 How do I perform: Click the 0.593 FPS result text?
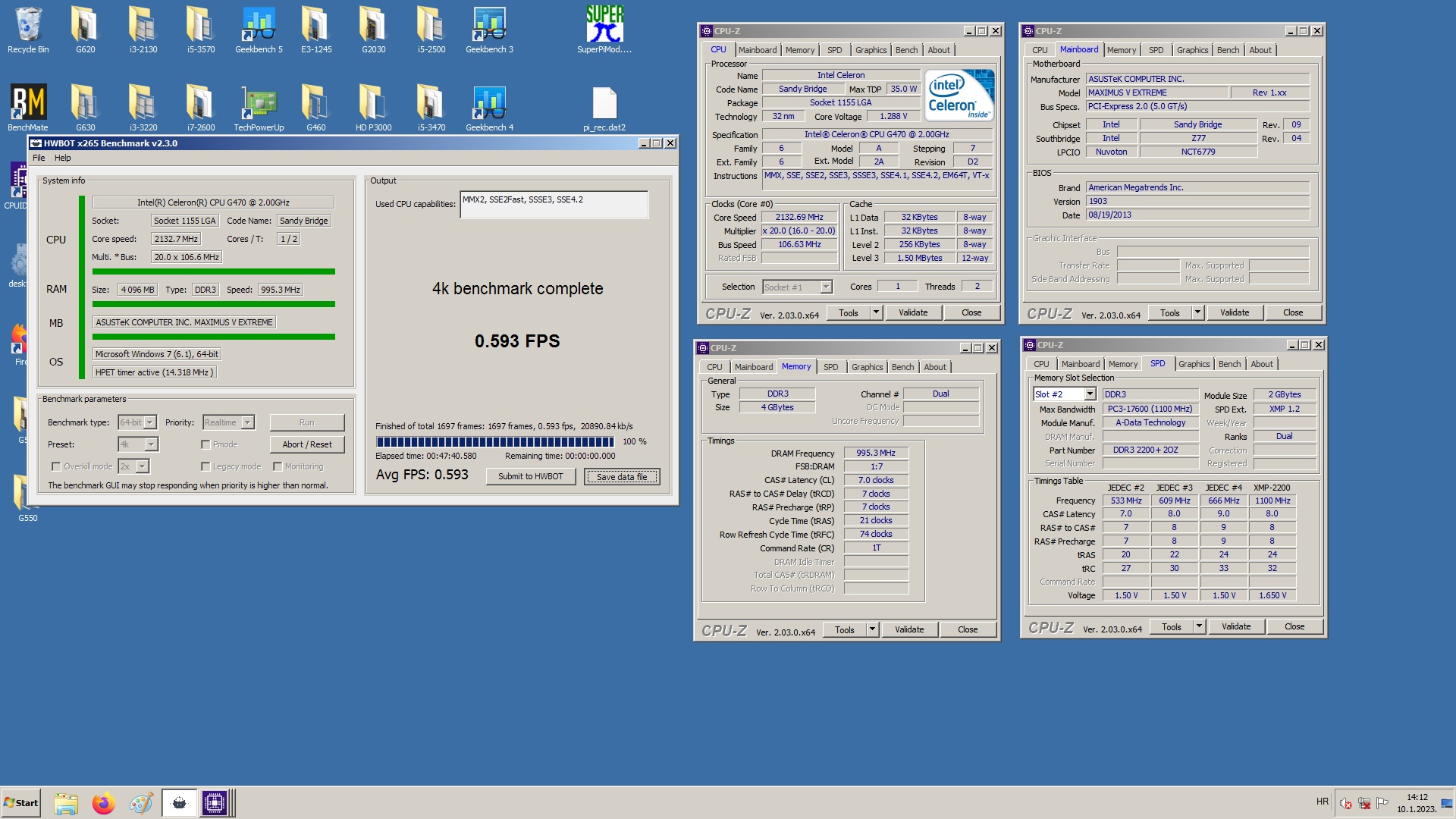(x=517, y=341)
